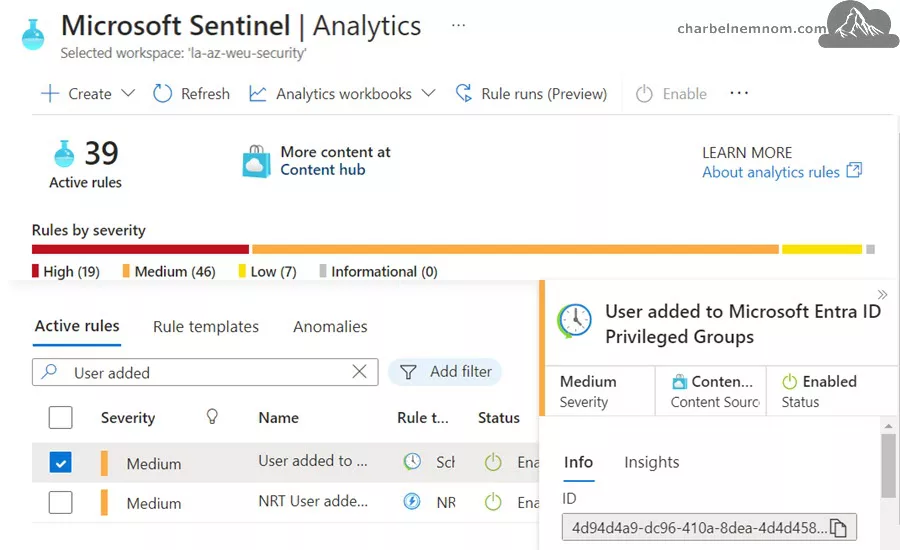Toggle the select-all checkbox in table header

[60, 417]
